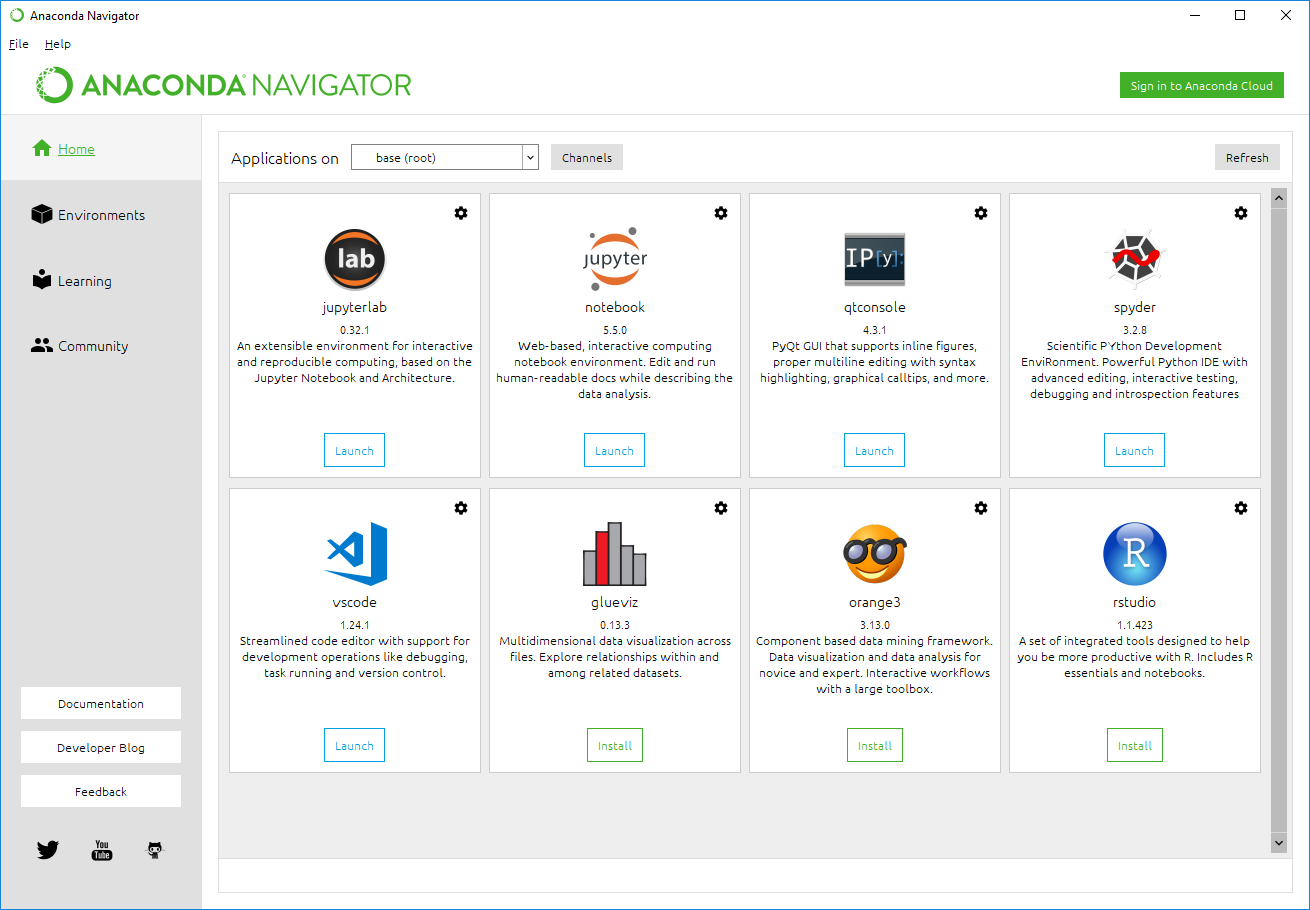This screenshot has width=1310, height=910.
Task: Install glueviz
Action: click(x=615, y=745)
